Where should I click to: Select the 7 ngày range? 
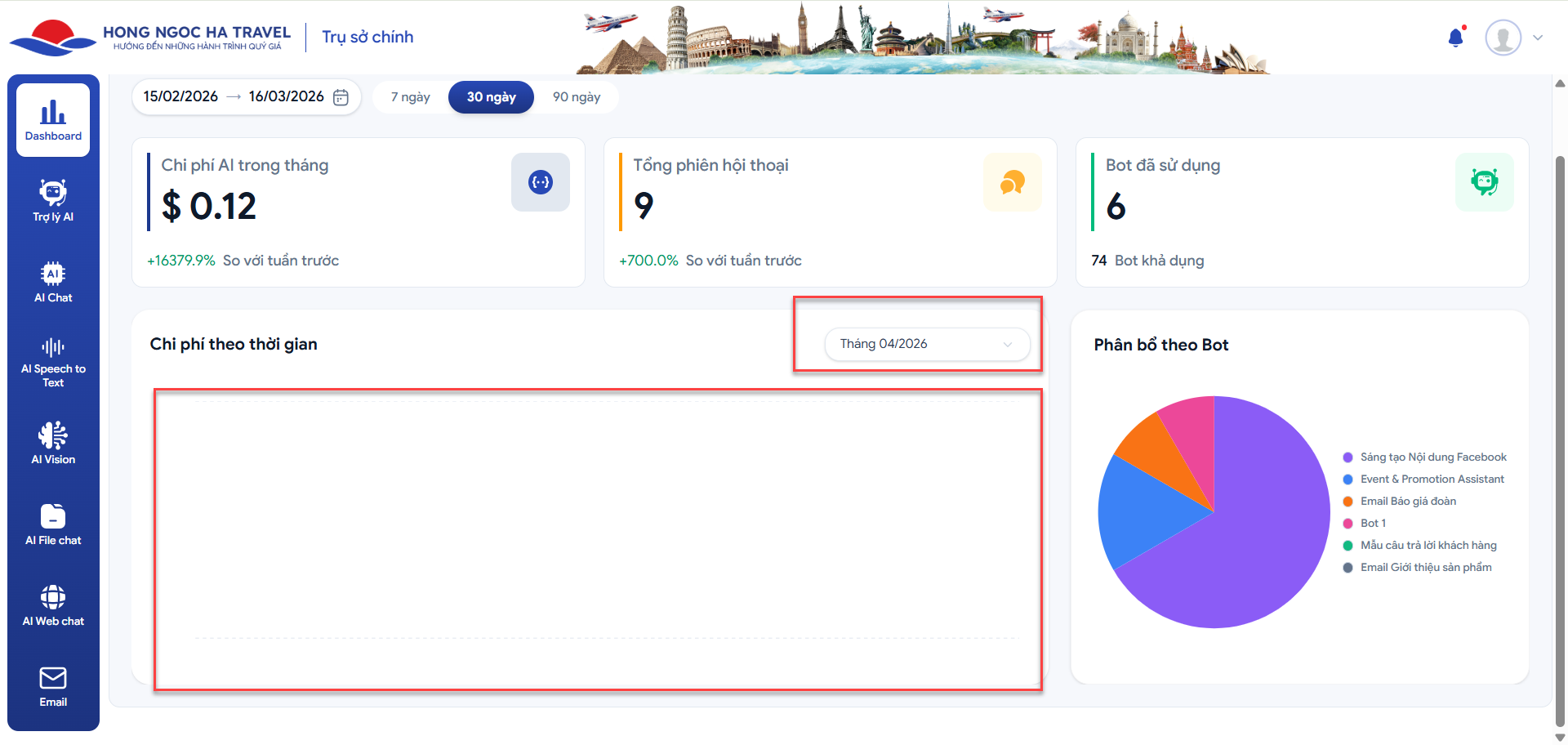pyautogui.click(x=410, y=97)
